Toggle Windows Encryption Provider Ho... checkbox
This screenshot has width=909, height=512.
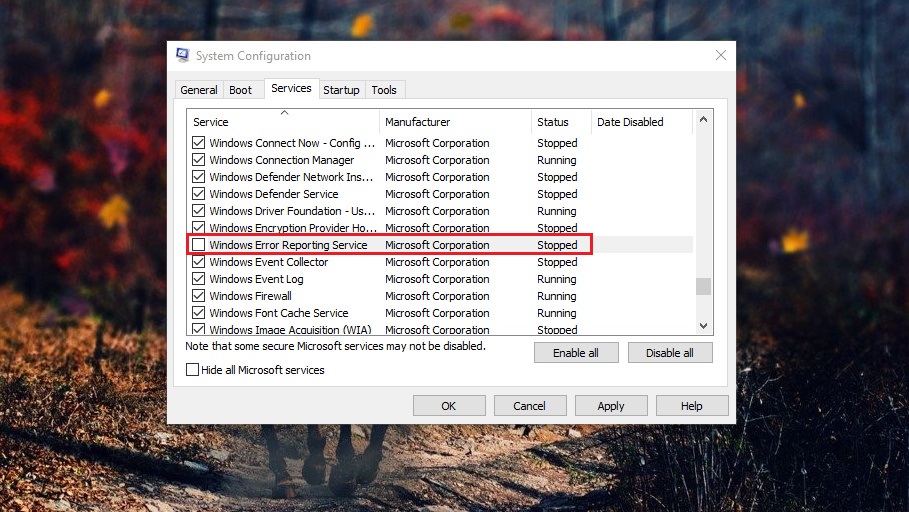pyautogui.click(x=198, y=227)
